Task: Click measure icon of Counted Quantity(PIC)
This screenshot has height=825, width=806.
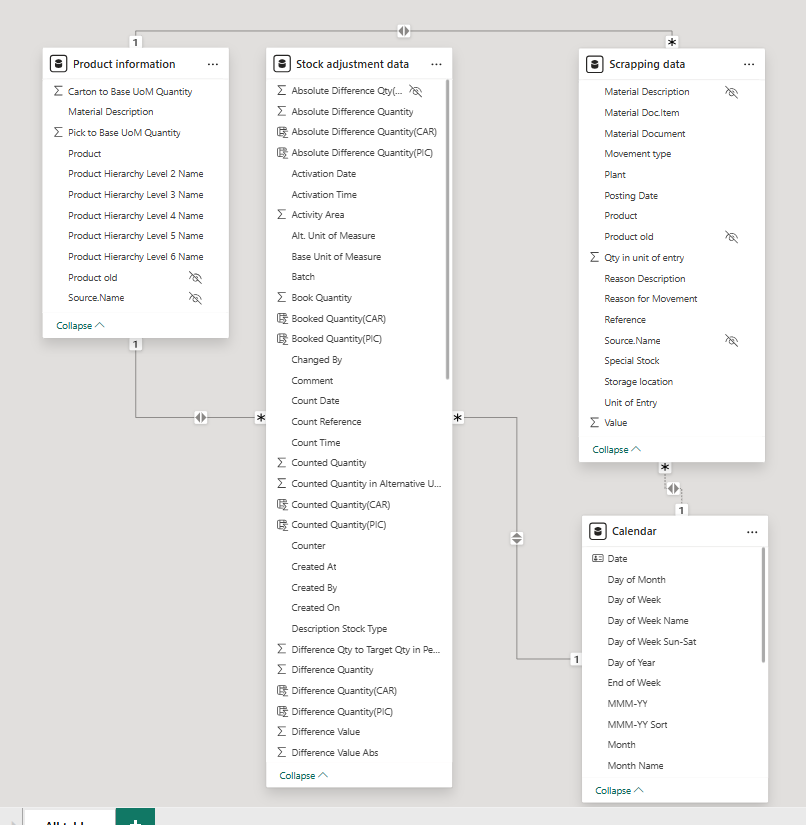Action: [282, 525]
